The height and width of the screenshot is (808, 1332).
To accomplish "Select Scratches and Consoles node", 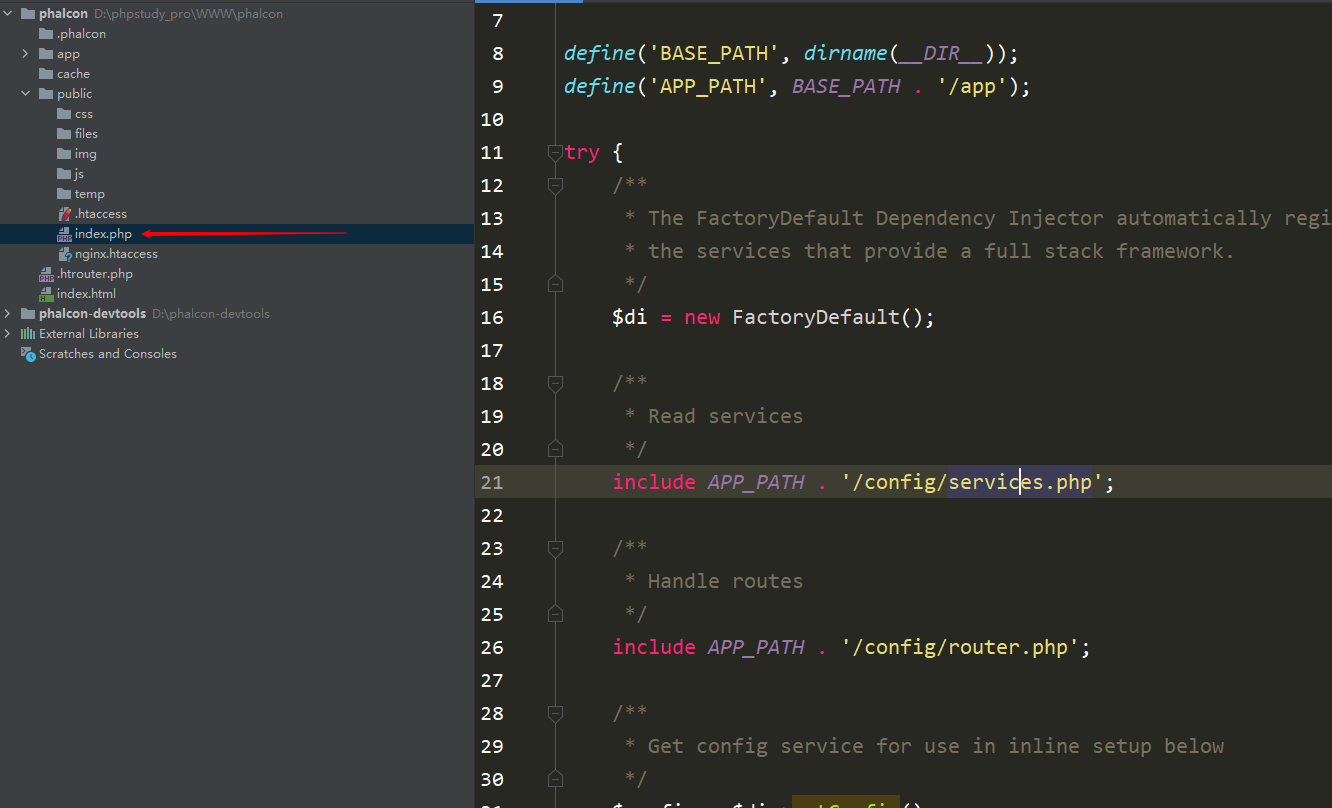I will point(108,354).
